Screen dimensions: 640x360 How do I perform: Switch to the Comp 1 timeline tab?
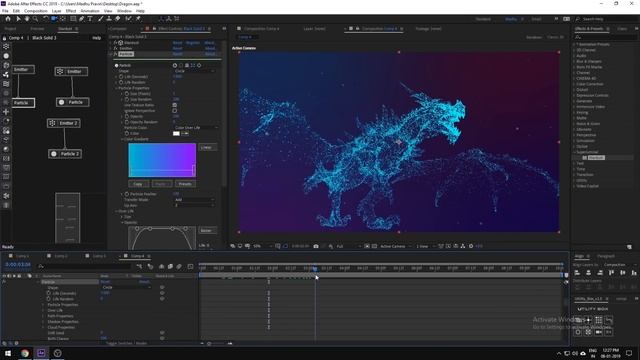tap(22, 256)
